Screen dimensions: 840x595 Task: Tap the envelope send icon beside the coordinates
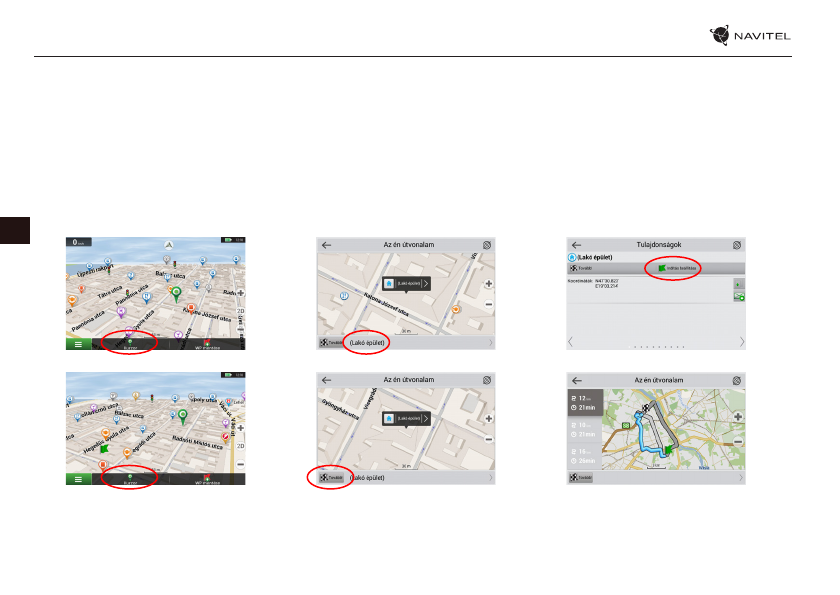click(738, 297)
